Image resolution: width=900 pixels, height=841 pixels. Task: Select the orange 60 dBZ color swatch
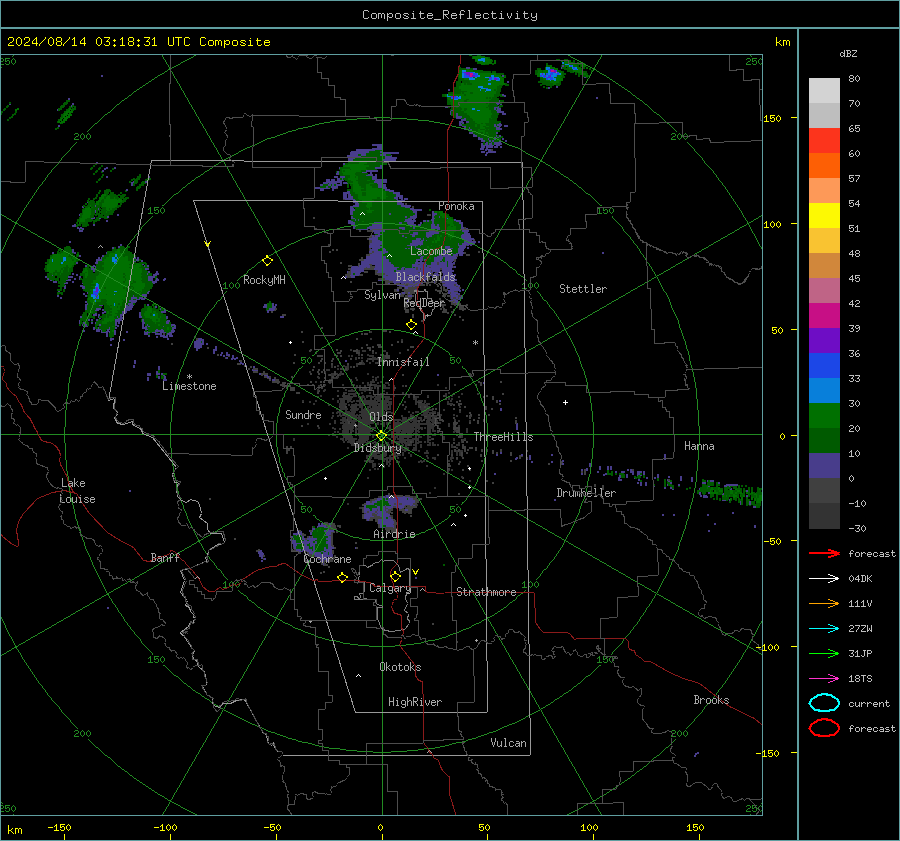tap(824, 165)
